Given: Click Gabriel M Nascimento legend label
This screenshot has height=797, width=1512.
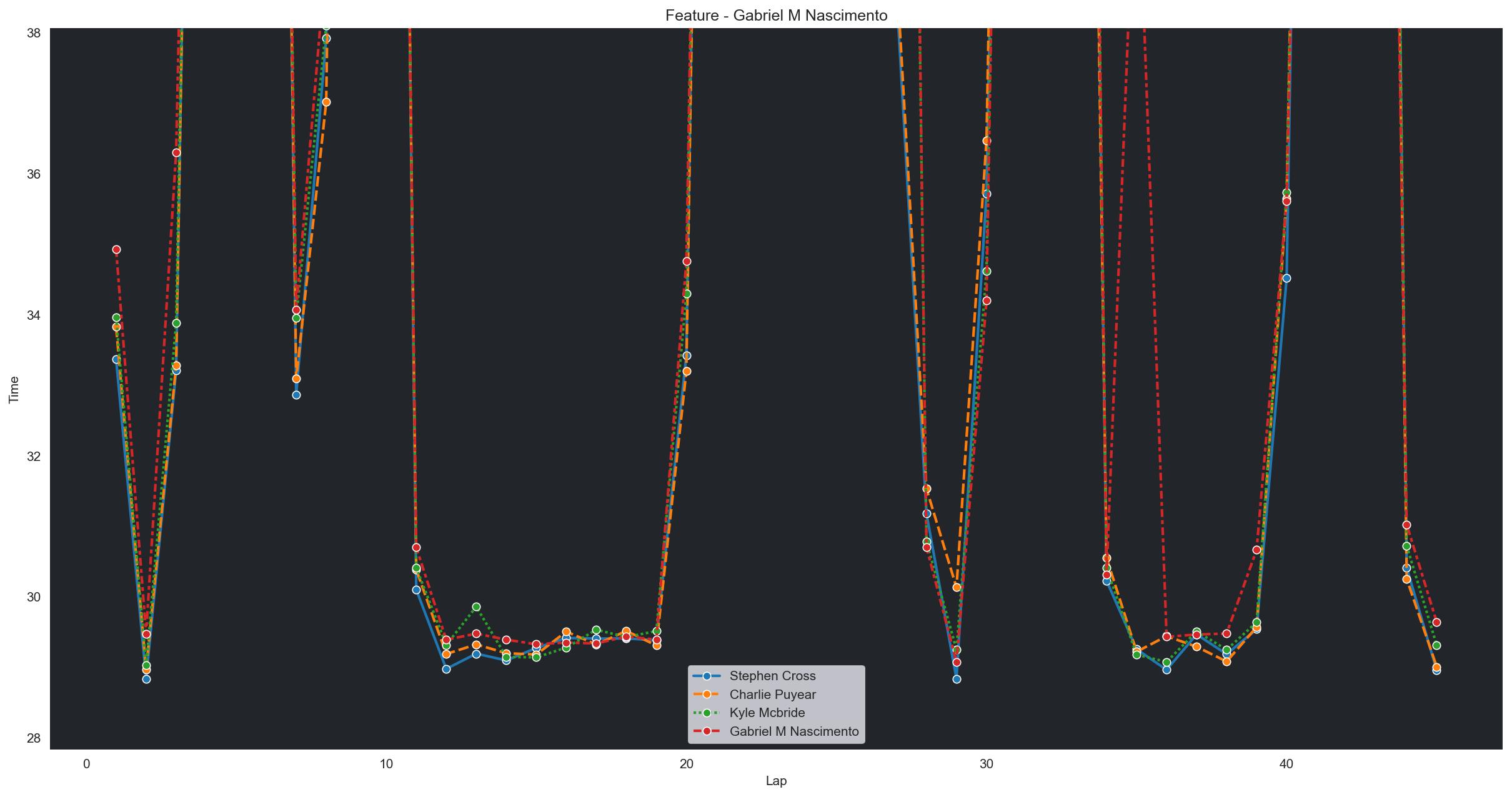Looking at the screenshot, I should coord(793,731).
